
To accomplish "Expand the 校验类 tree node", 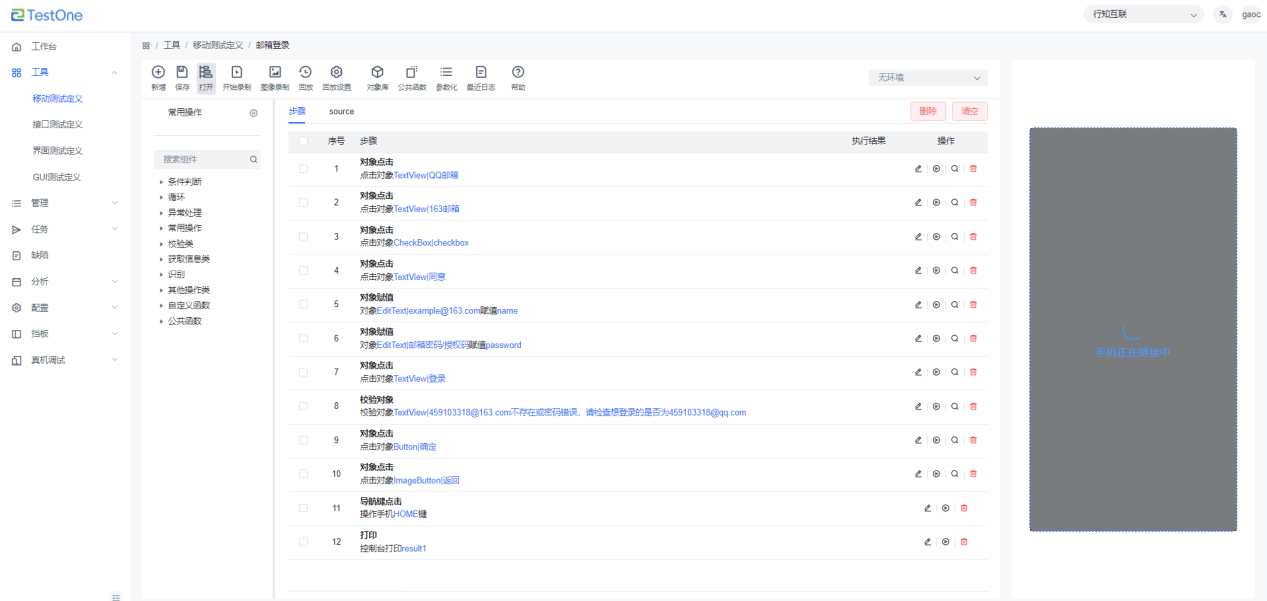I will [x=161, y=244].
